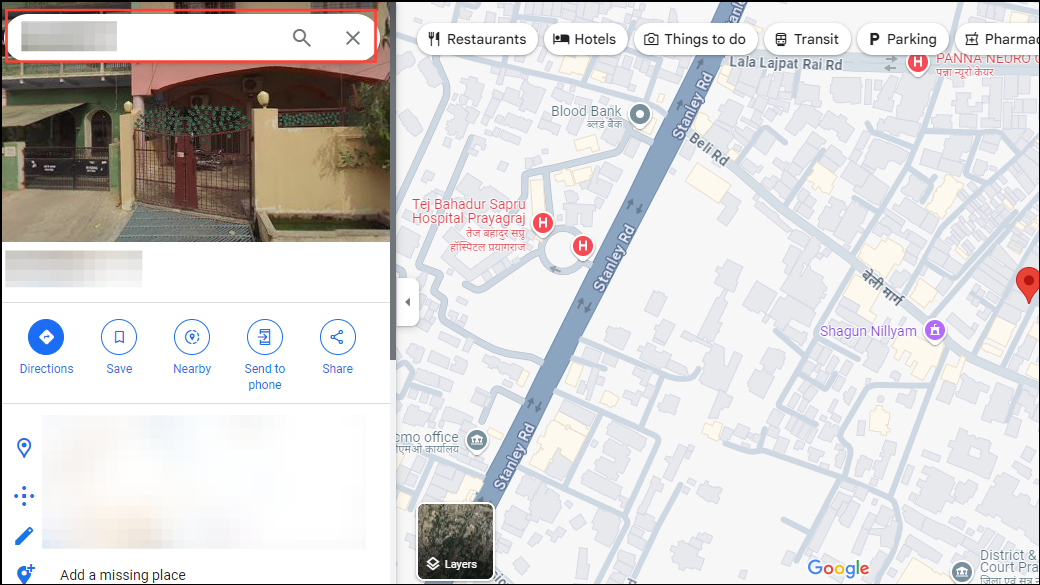
Task: Expand the Hotels category chip
Action: [586, 39]
